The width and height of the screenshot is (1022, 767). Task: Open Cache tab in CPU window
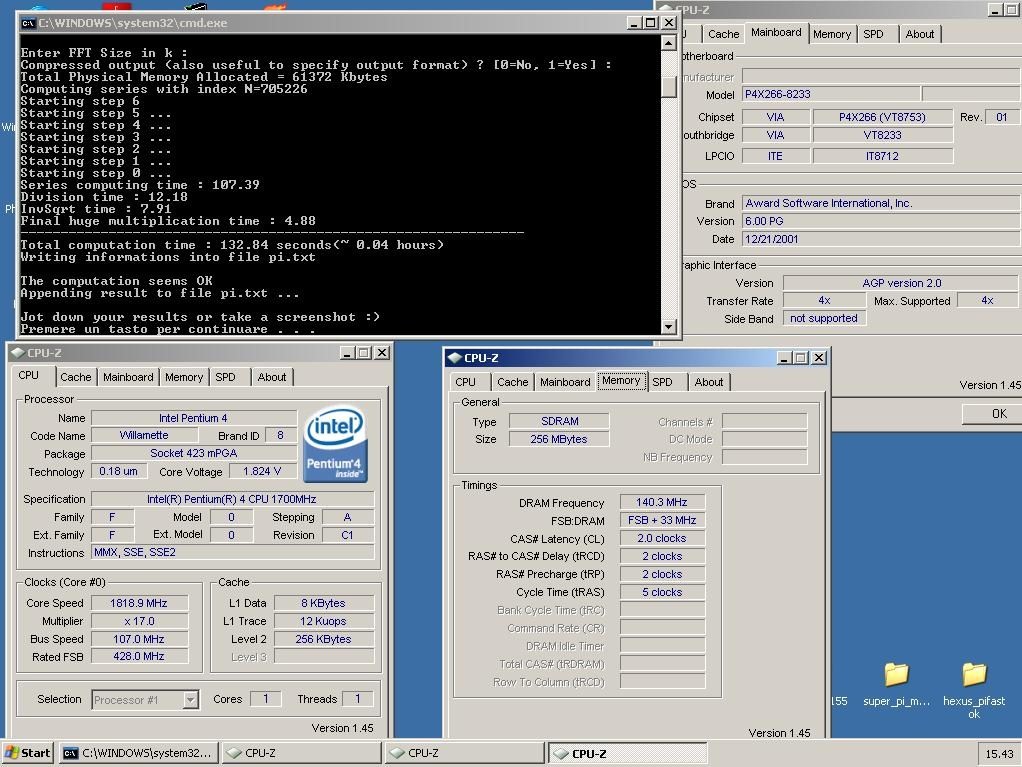click(x=76, y=377)
